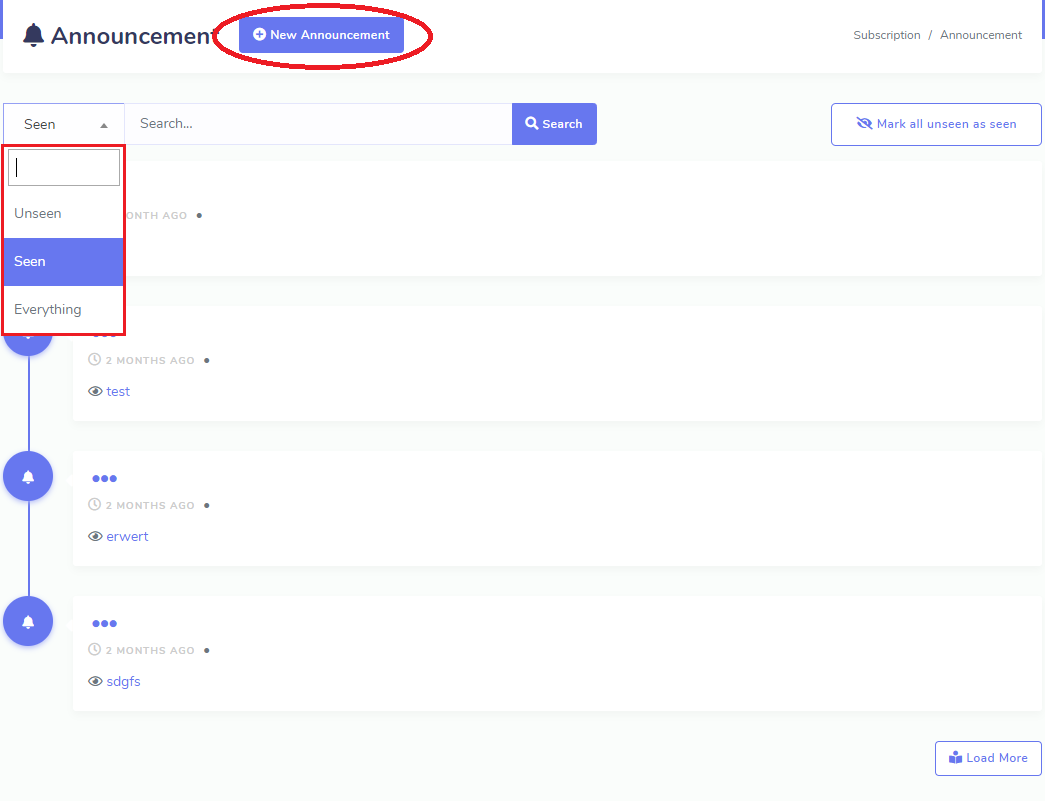The height and width of the screenshot is (801, 1045).
Task: Click the clock icon on test announcement
Action: [x=95, y=360]
